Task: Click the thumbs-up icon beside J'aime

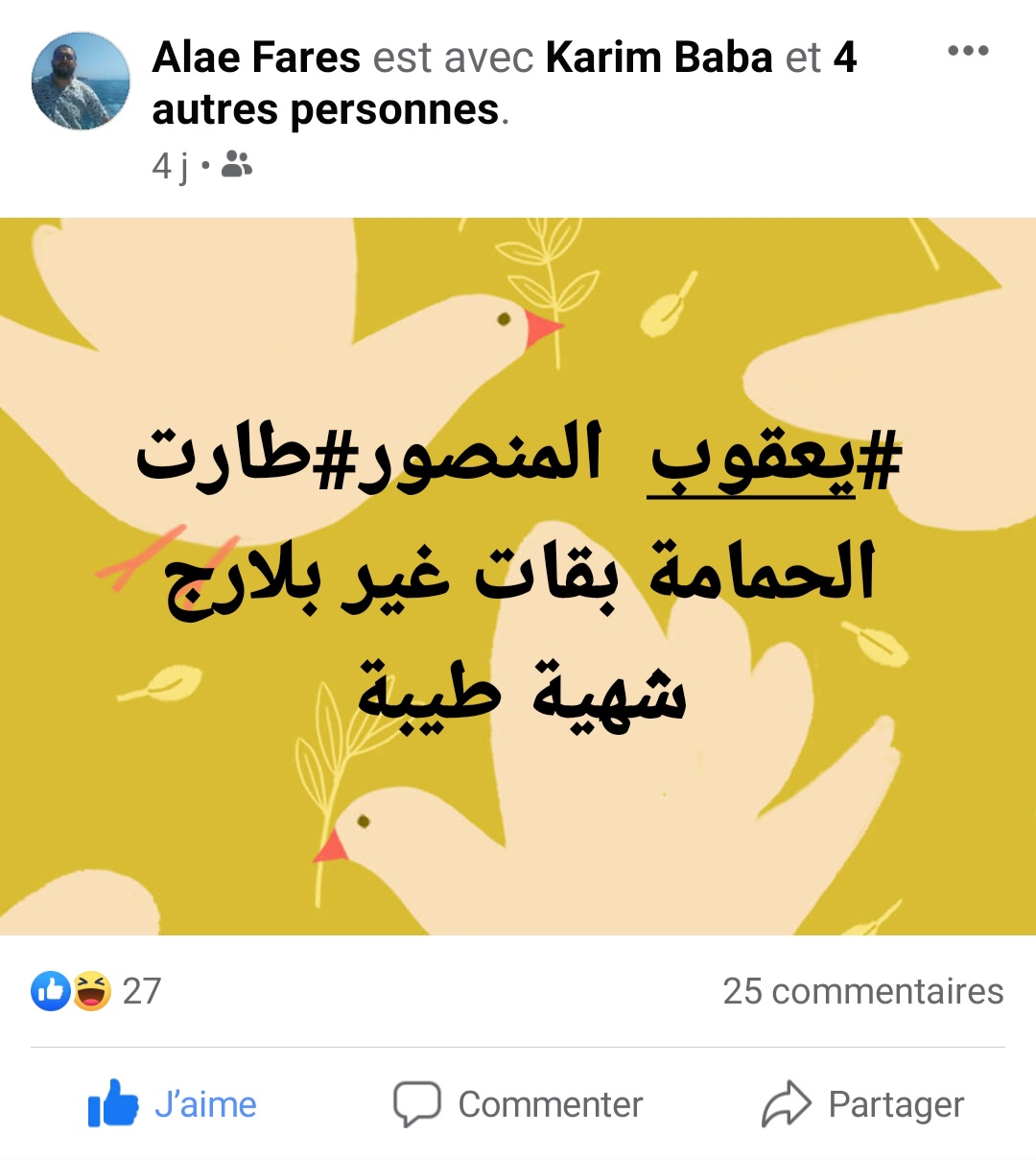Action: point(113,1103)
